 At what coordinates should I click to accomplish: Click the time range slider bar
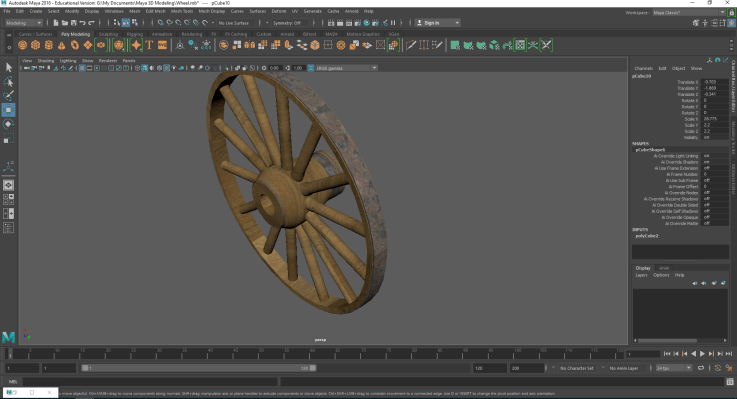(x=198, y=368)
